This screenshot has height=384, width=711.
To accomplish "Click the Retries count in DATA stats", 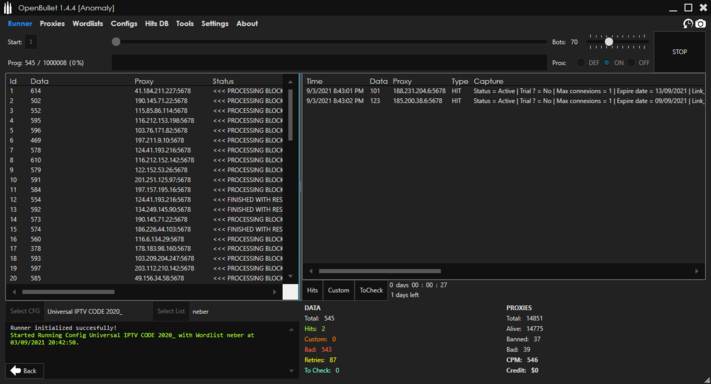I will 333,360.
